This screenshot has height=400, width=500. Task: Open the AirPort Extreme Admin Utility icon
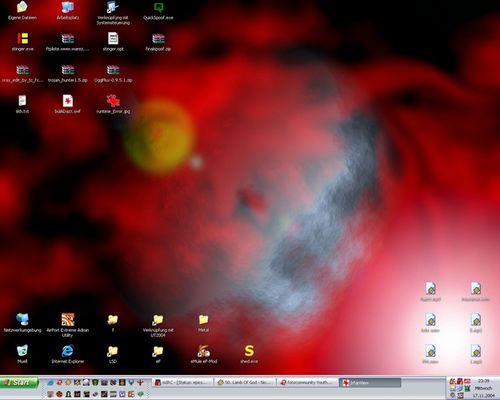68,325
